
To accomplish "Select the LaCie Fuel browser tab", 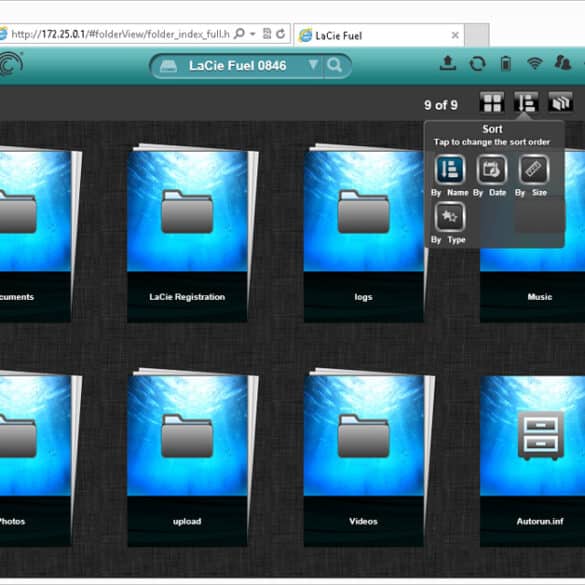I will (x=379, y=35).
